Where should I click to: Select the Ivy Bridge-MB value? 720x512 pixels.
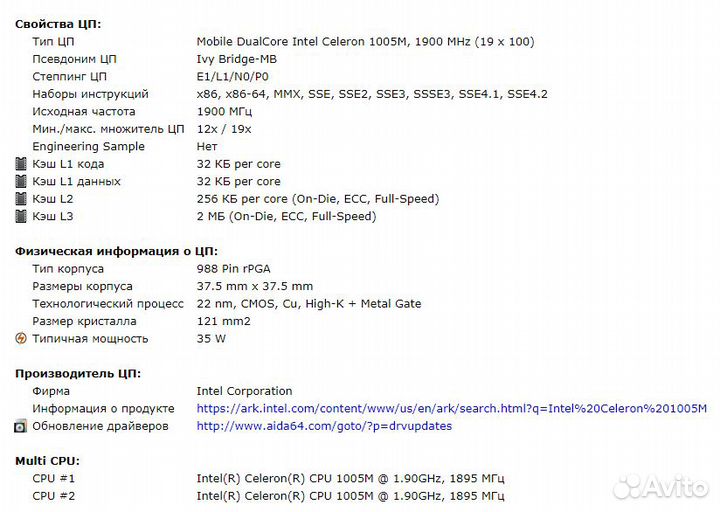click(x=236, y=59)
